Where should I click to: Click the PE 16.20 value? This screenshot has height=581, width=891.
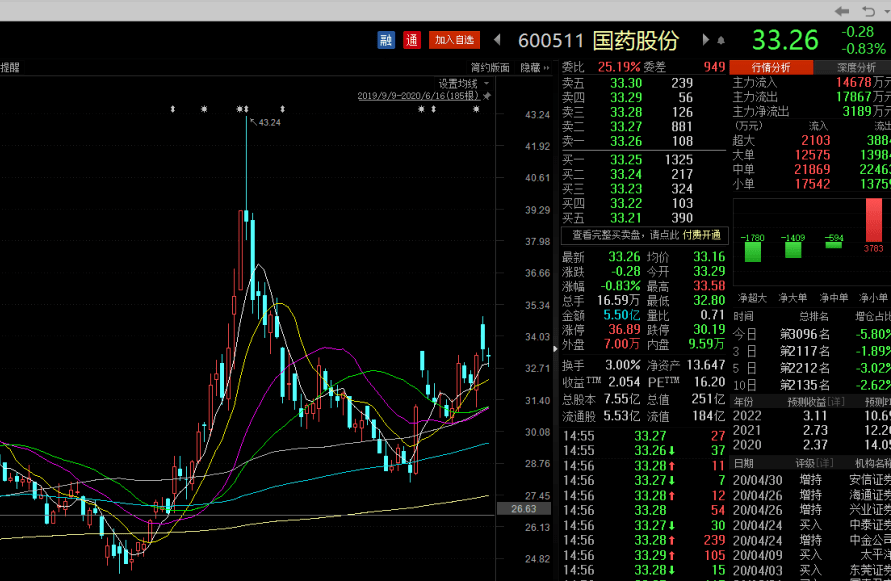(709, 382)
